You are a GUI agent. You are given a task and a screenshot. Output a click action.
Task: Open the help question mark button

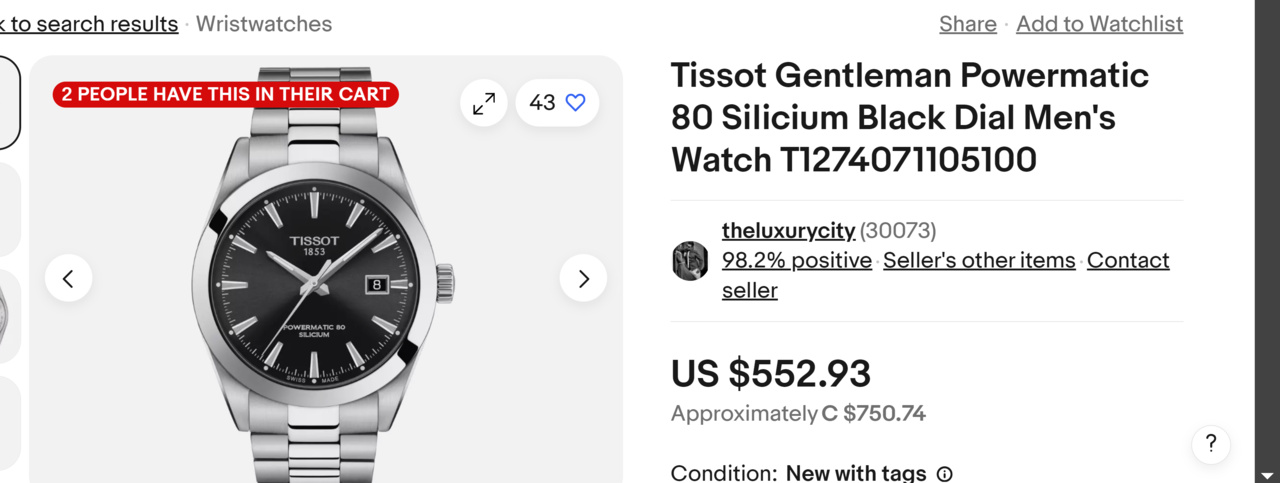pyautogui.click(x=1210, y=443)
